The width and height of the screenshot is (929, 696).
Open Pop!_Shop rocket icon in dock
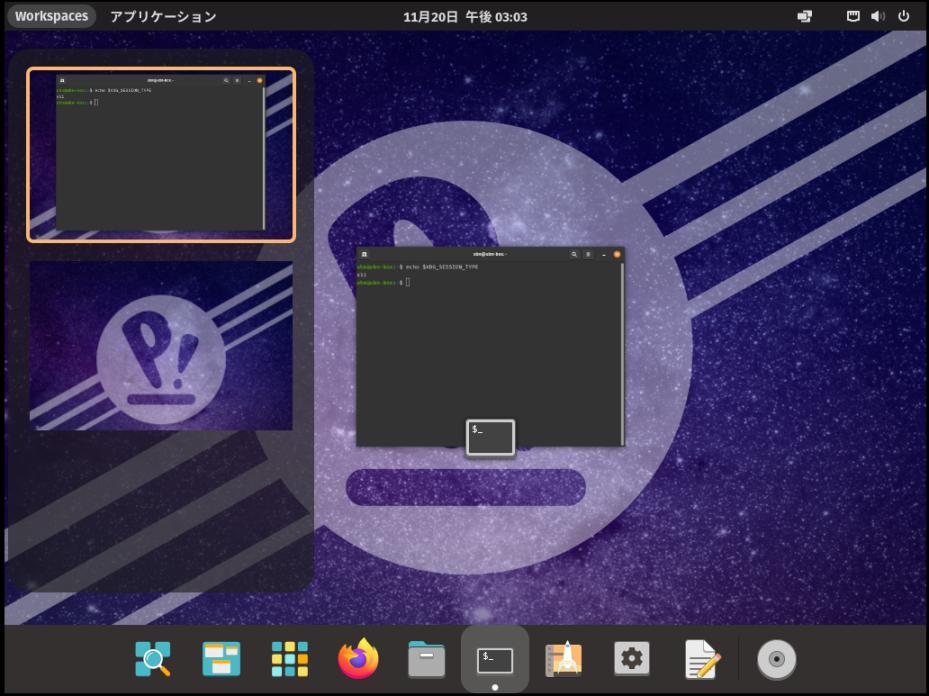[563, 658]
